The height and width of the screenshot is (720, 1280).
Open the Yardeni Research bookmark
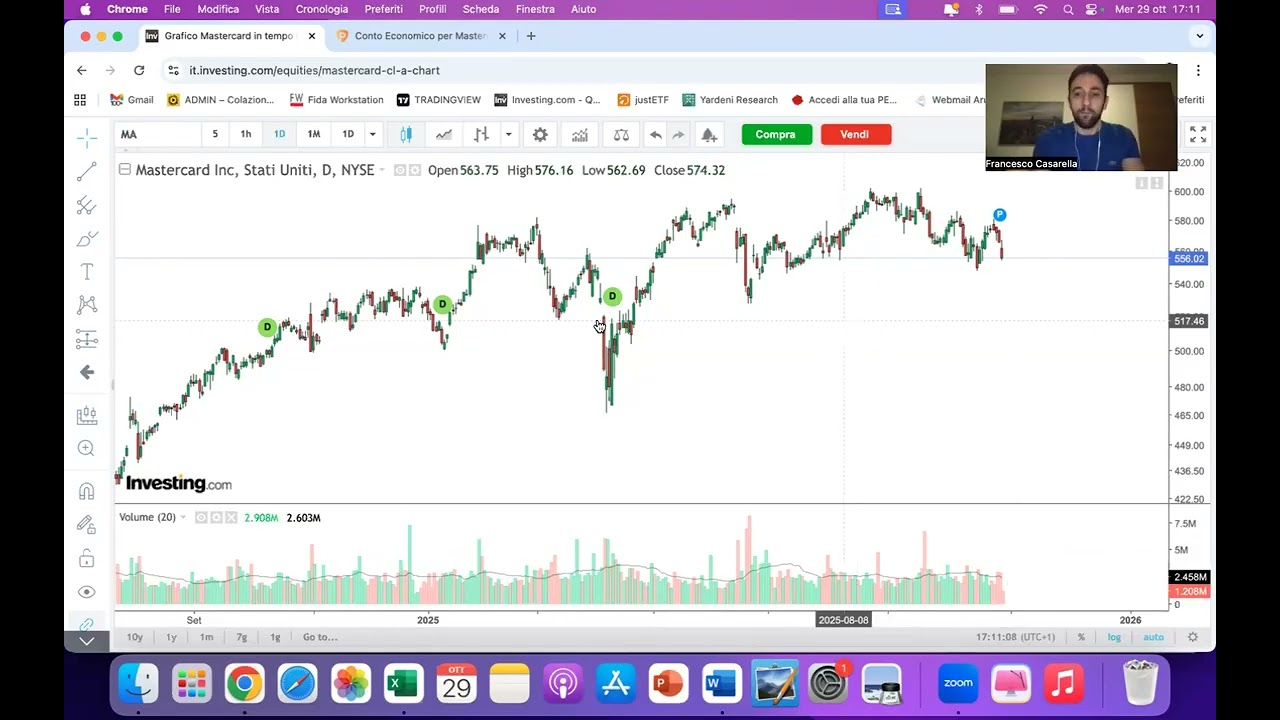[730, 100]
